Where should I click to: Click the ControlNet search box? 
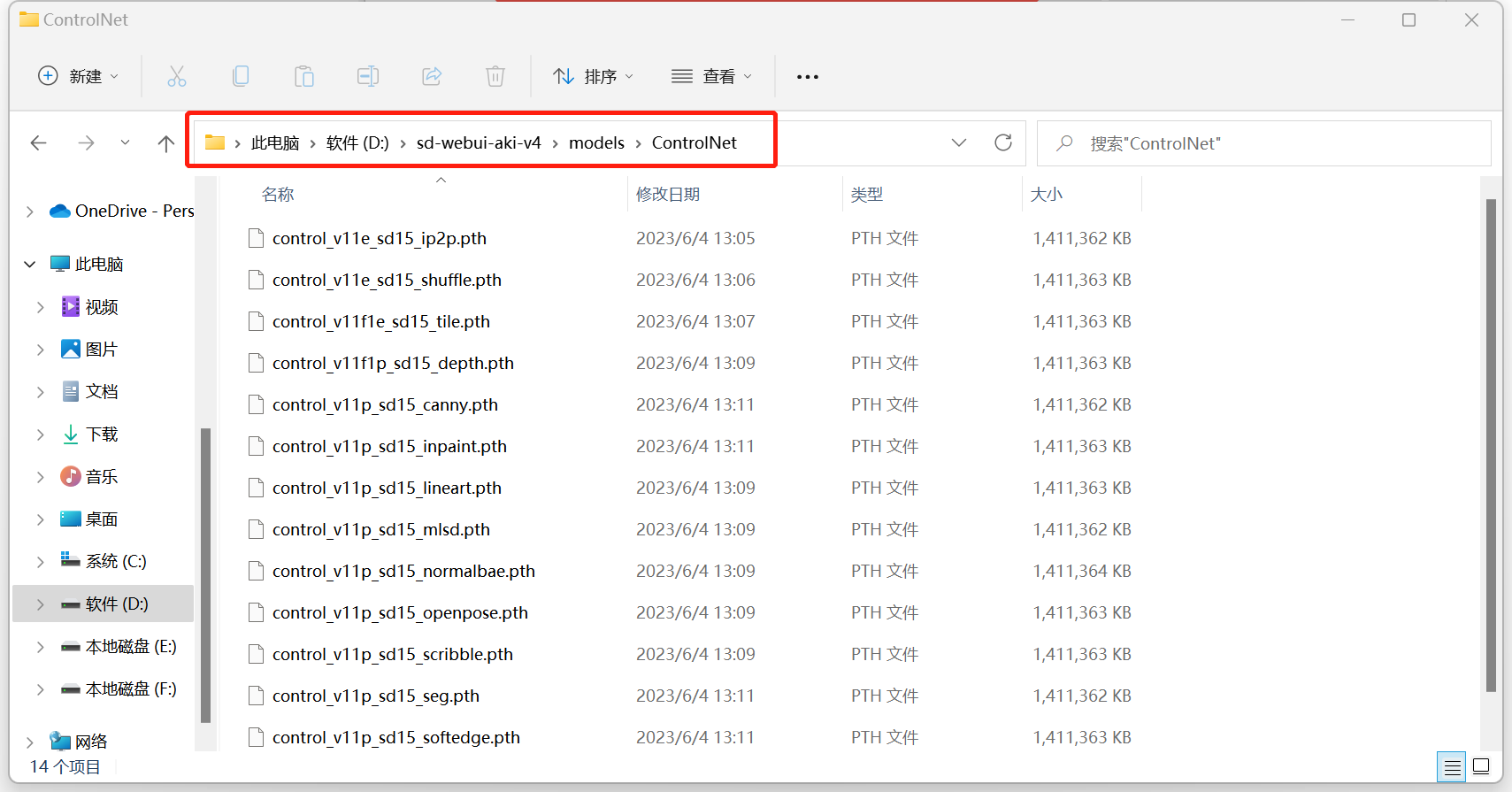(1264, 142)
